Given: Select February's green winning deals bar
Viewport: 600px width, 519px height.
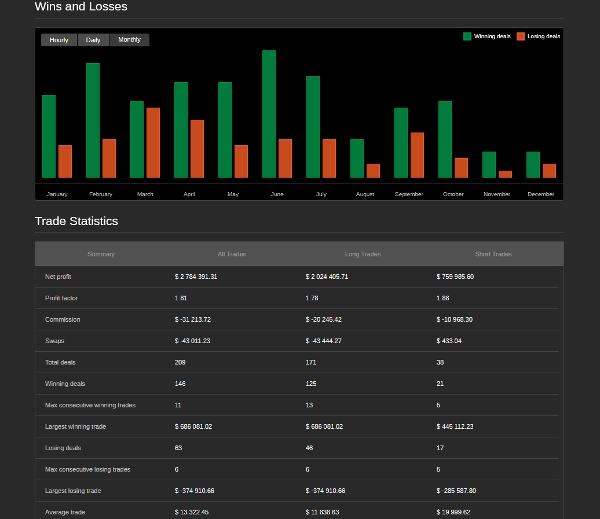Looking at the screenshot, I should pyautogui.click(x=93, y=121).
